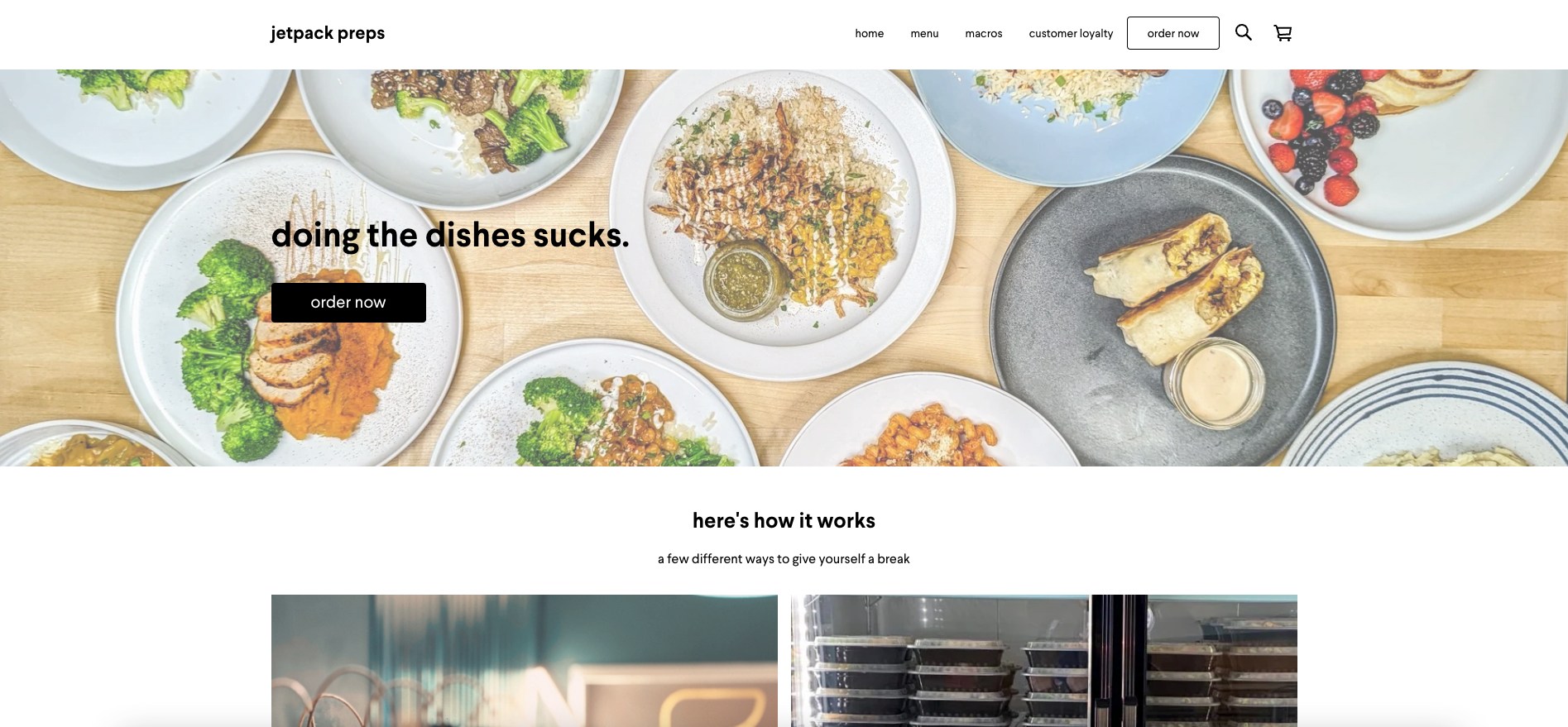
Task: Select the stacked meal containers photo
Action: point(1043,661)
